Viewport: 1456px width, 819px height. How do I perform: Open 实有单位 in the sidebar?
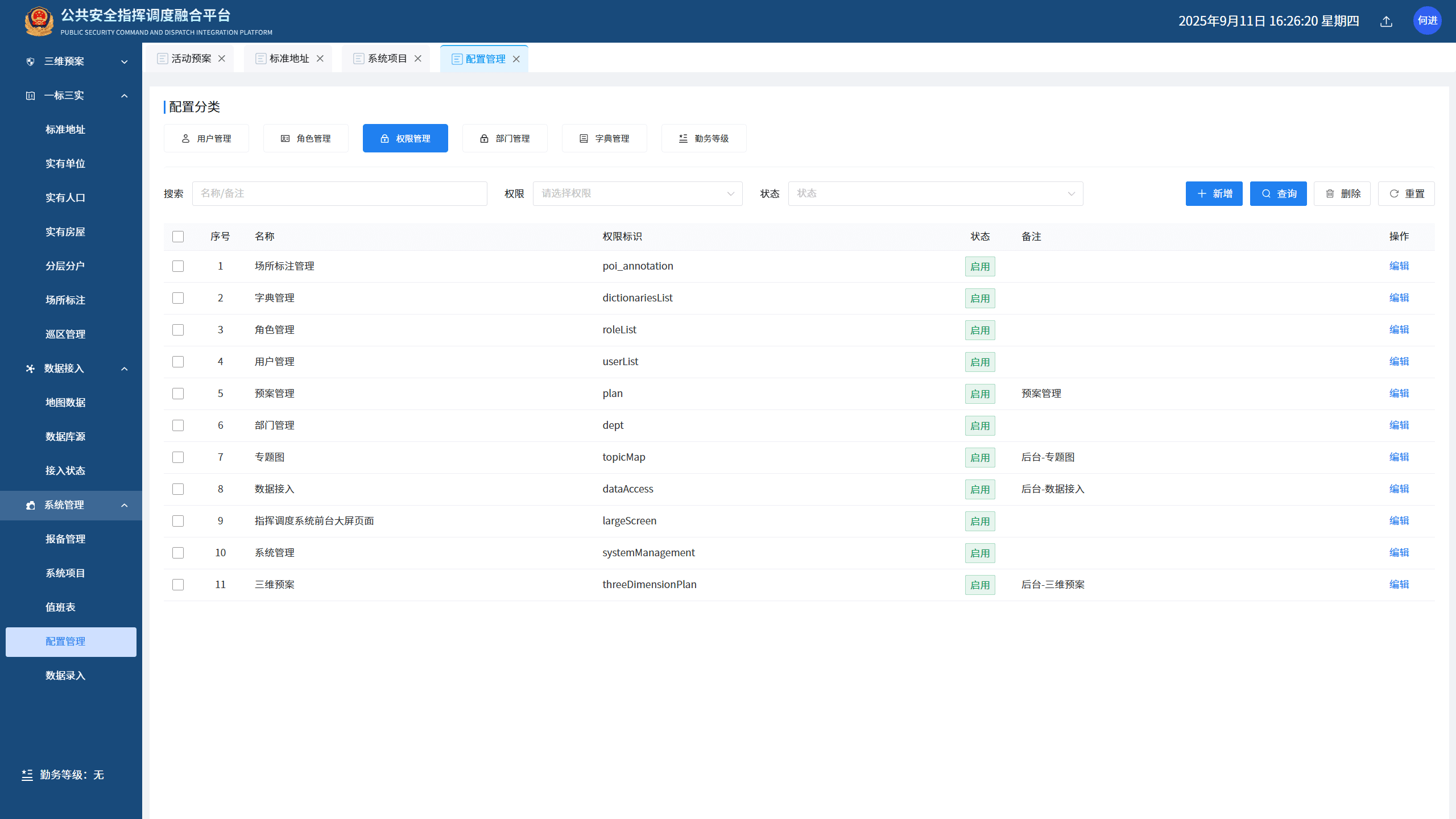tap(65, 164)
